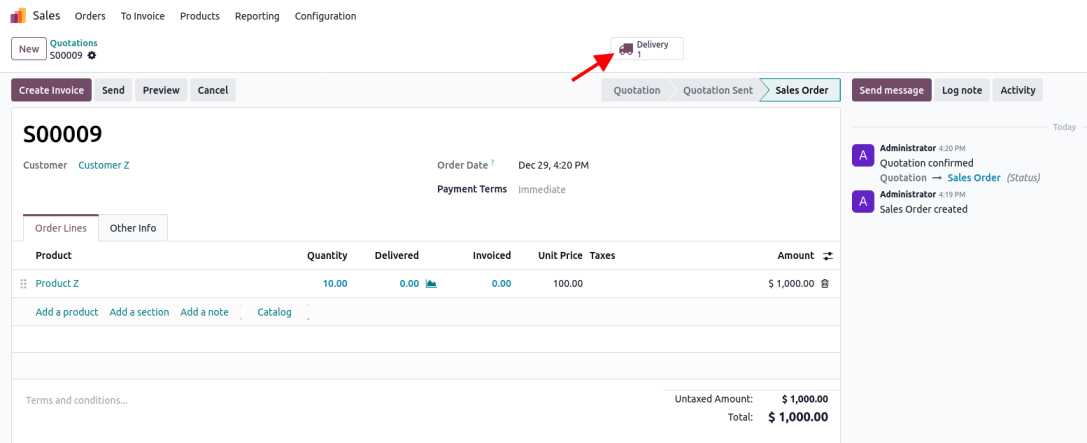Image resolution: width=1087 pixels, height=443 pixels.
Task: Open the gear settings icon beside S00009
Action: 92,55
